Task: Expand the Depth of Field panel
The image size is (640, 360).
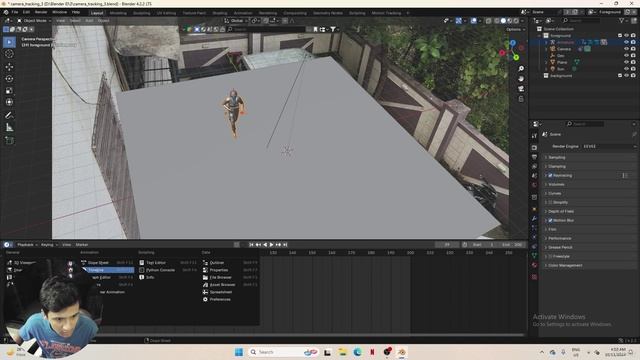Action: pyautogui.click(x=590, y=211)
